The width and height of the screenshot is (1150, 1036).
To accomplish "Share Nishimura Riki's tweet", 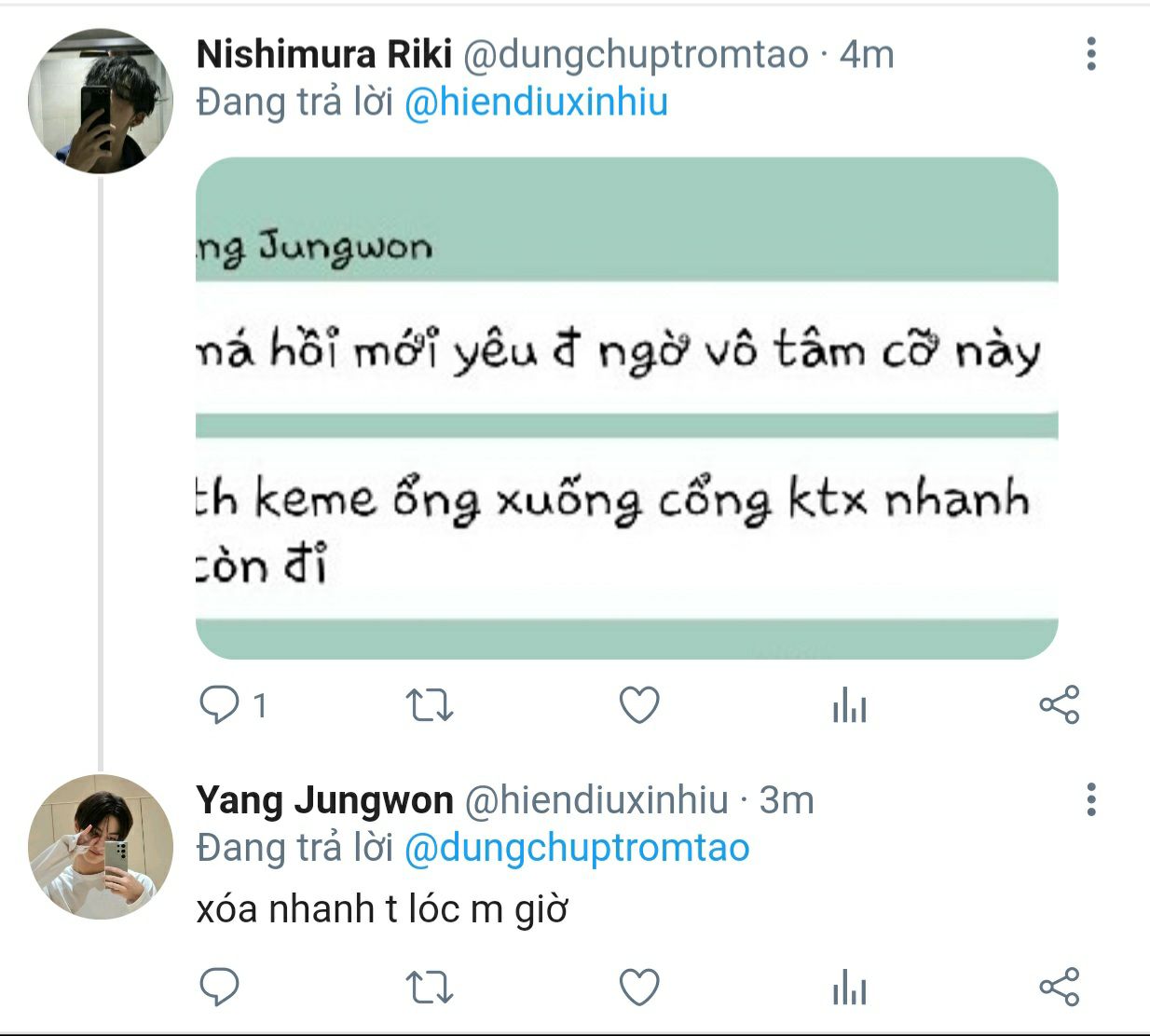I will tap(1059, 705).
